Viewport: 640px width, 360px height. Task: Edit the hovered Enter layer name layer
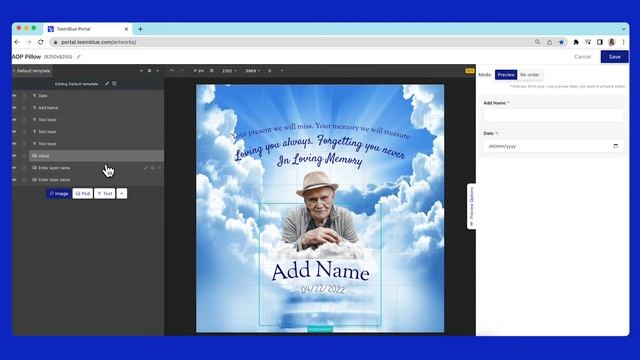[x=146, y=168]
